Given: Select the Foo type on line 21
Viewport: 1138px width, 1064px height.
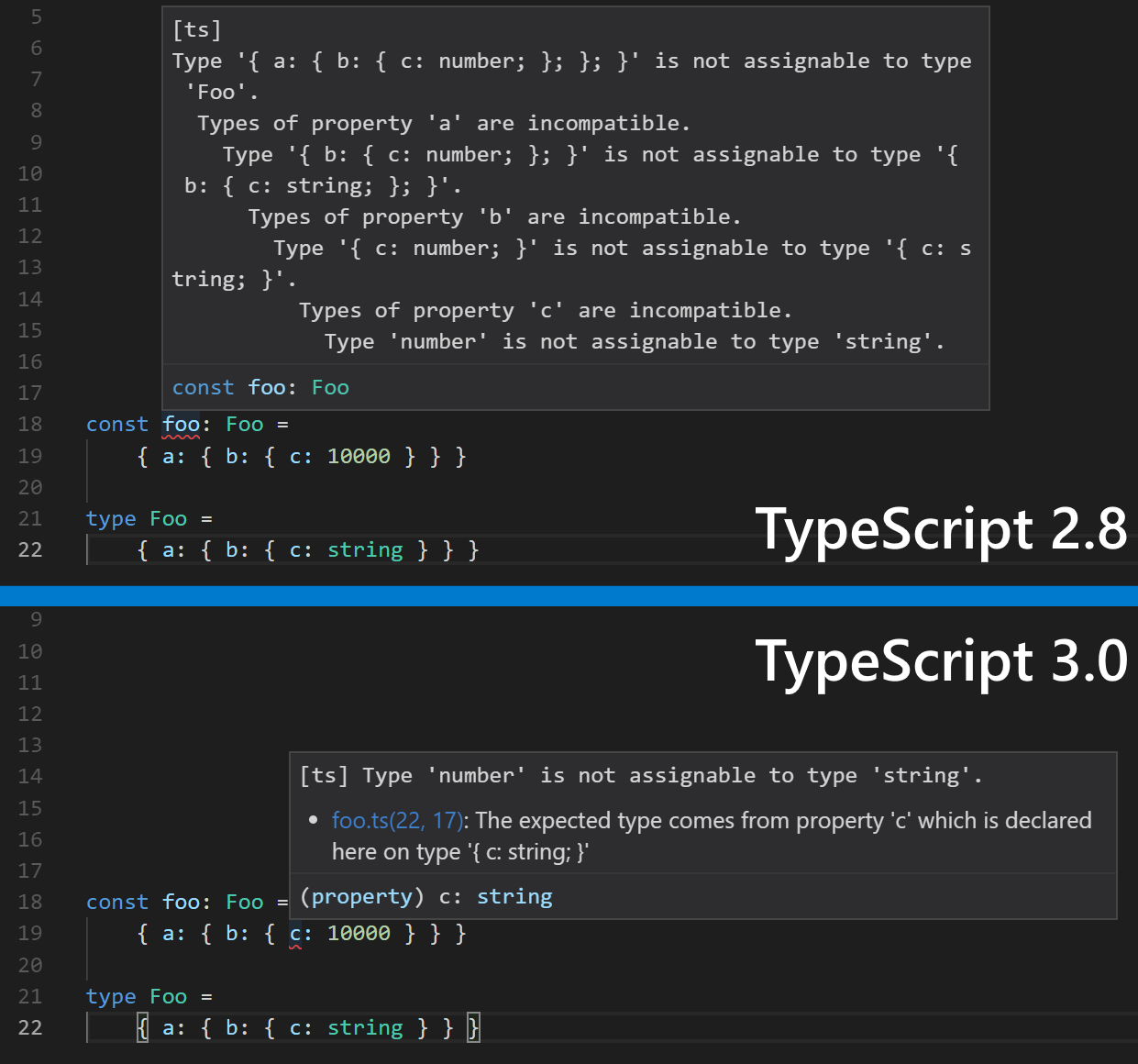Looking at the screenshot, I should (x=169, y=518).
